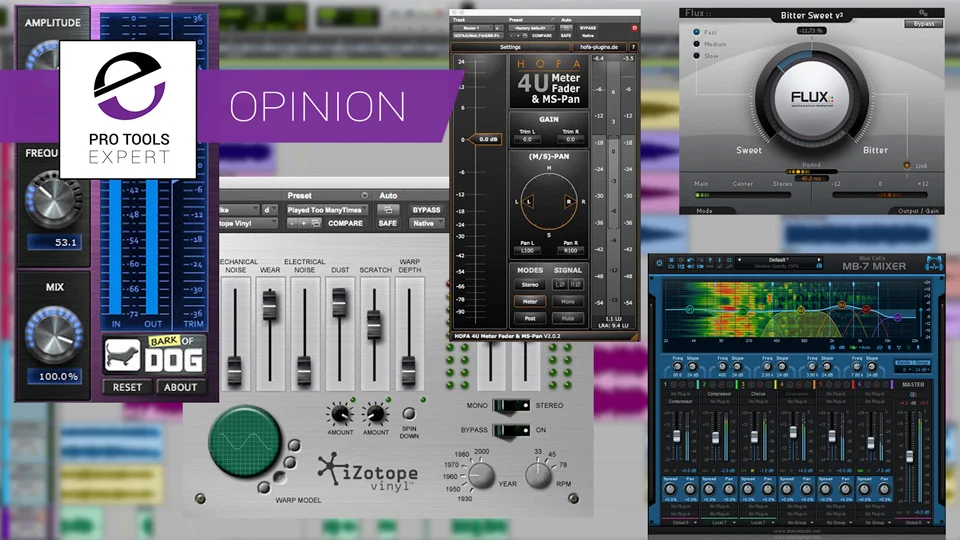Open the Master 1 track dropdown in HOFA

(473, 28)
